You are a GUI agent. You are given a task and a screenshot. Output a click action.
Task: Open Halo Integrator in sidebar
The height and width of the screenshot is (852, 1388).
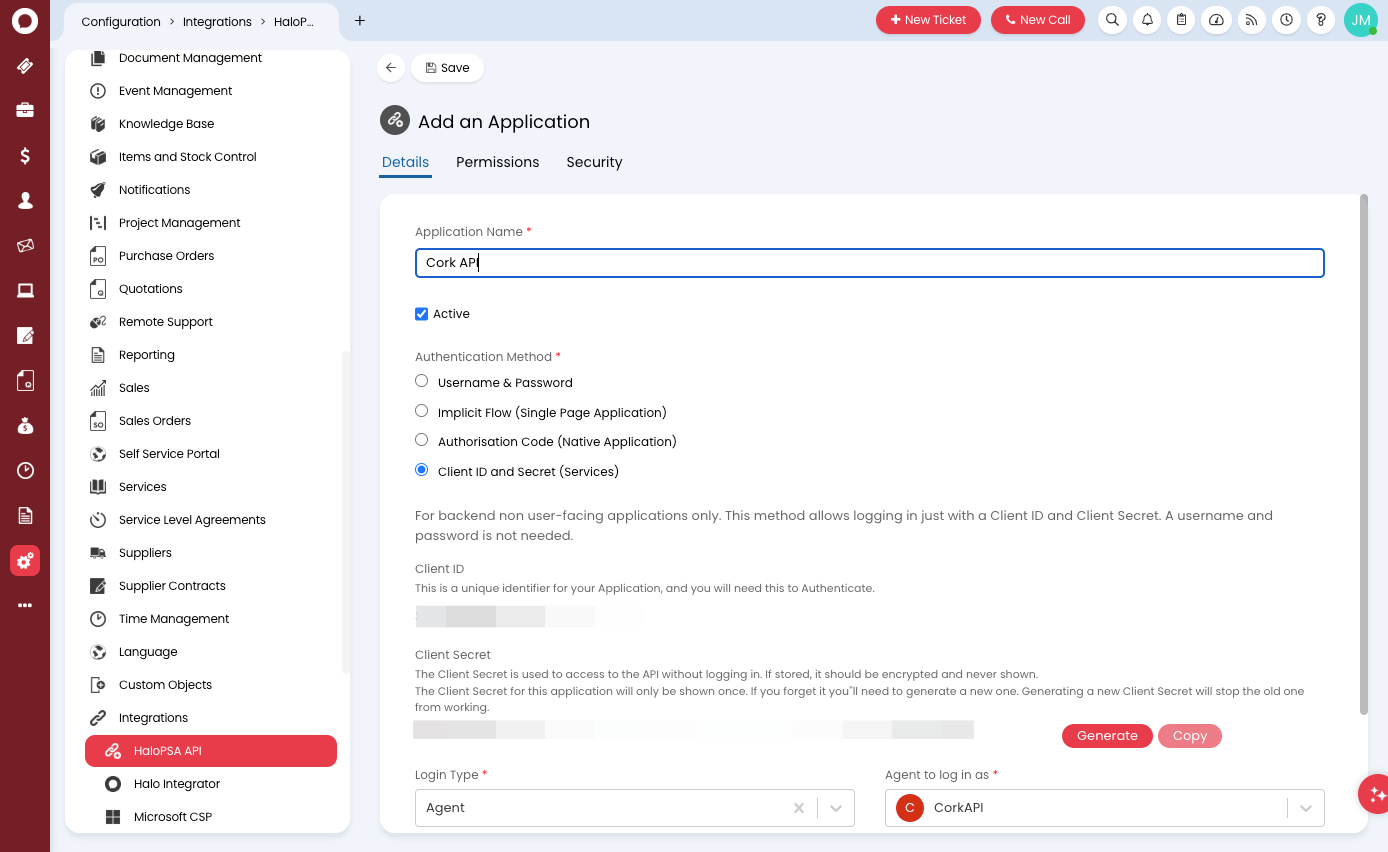click(211, 784)
